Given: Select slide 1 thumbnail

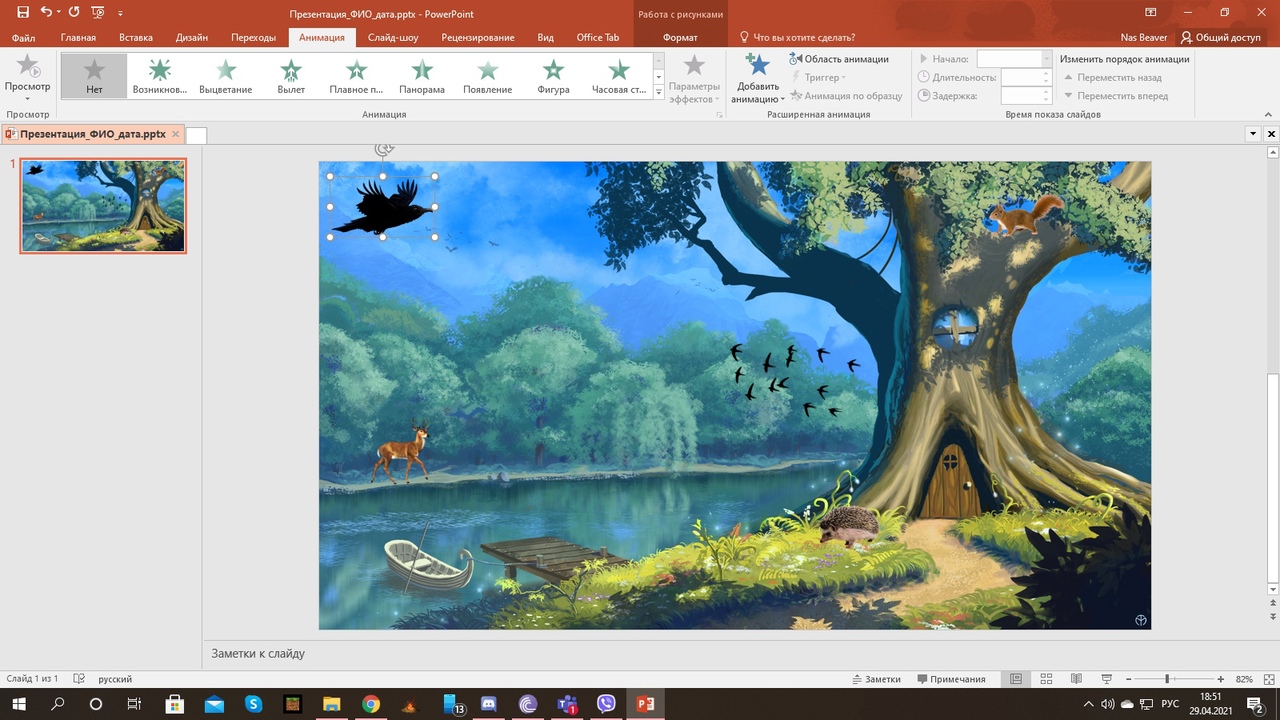Looking at the screenshot, I should tap(103, 205).
